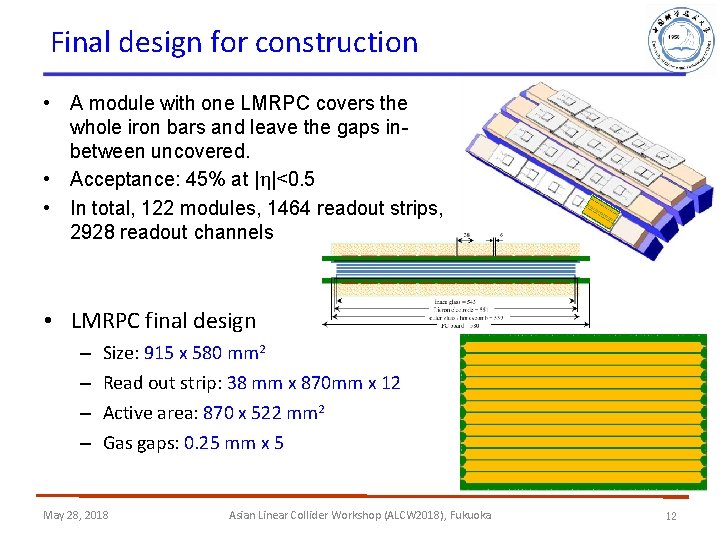720x540 pixels.
Task: Select 'Read out strip: 38 mm x 870mm x 12'
Action: pyautogui.click(x=252, y=383)
